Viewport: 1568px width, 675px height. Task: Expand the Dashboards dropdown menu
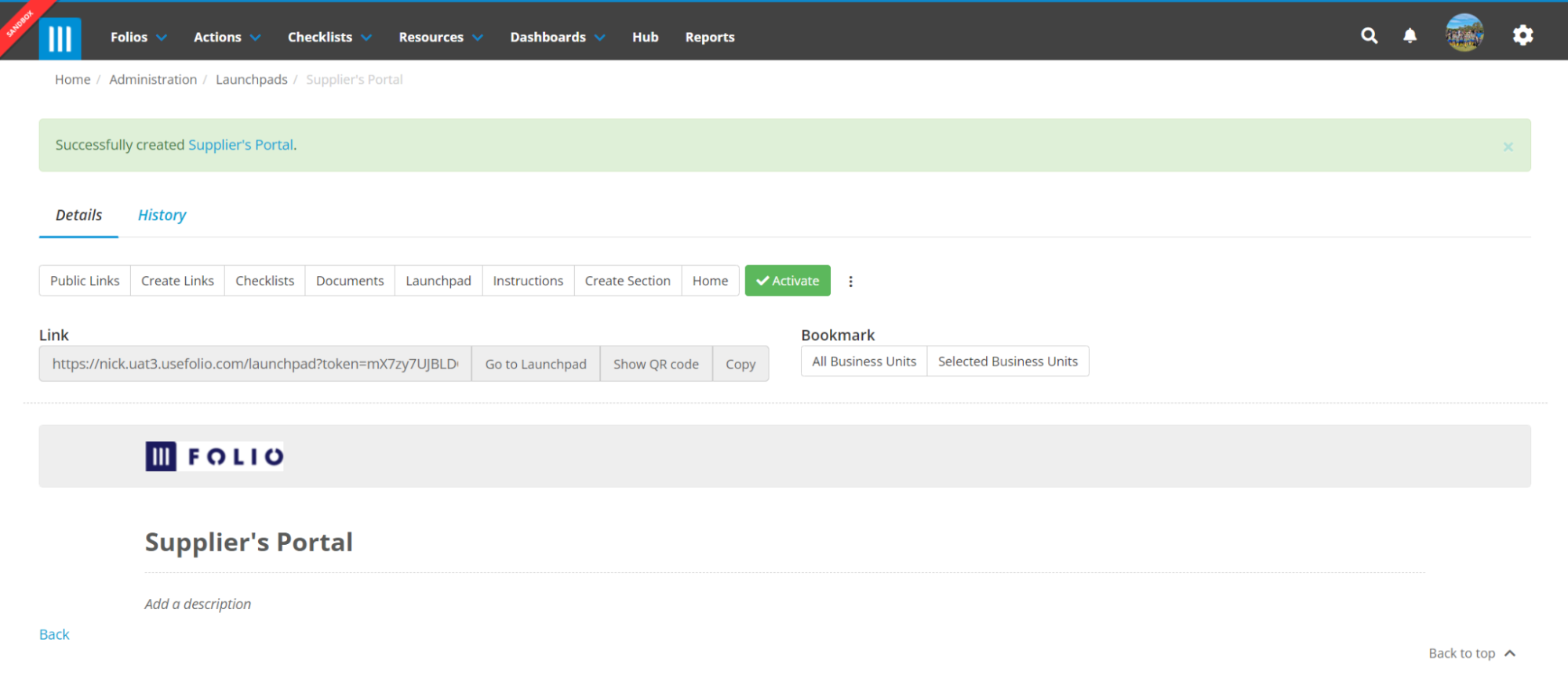(x=558, y=37)
